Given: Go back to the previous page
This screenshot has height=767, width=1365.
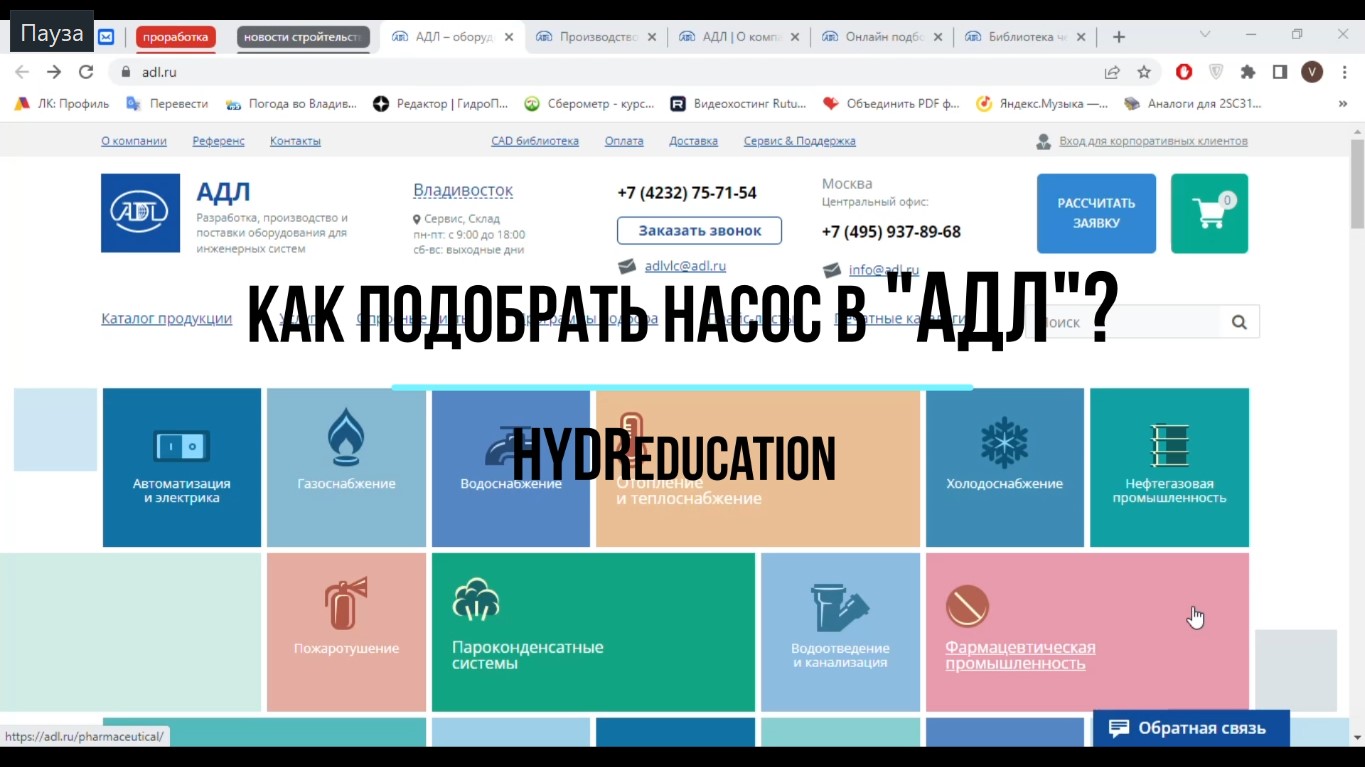Looking at the screenshot, I should pyautogui.click(x=22, y=72).
